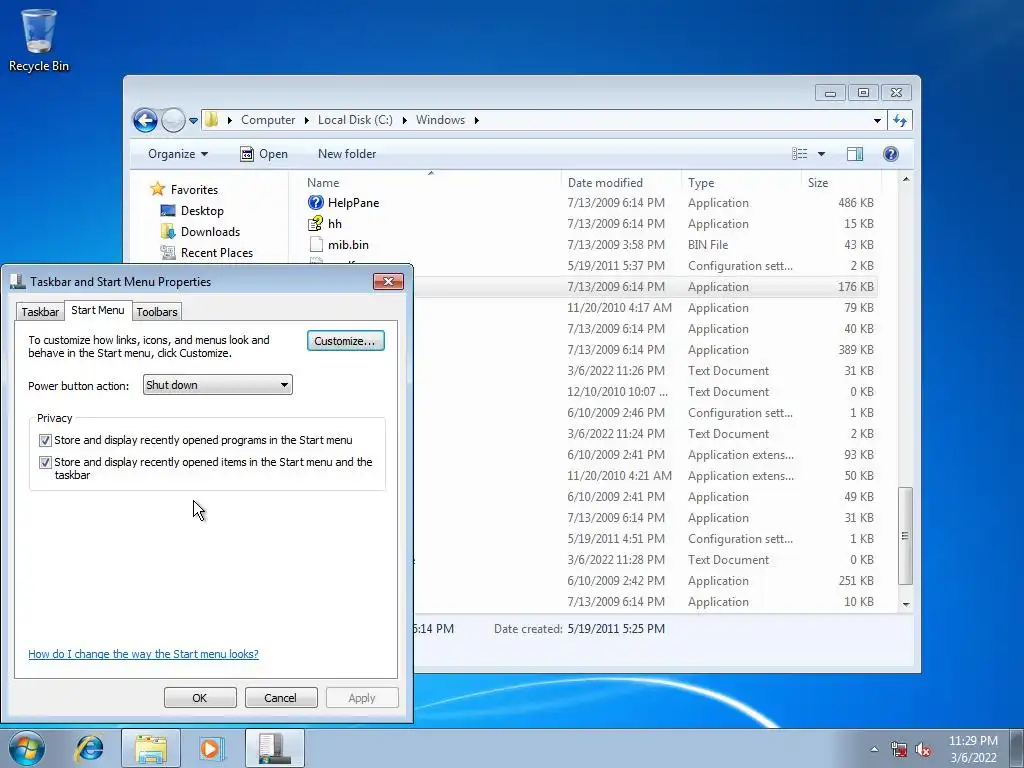The width and height of the screenshot is (1024, 768).
Task: Select the HelpPane application icon
Action: (315, 202)
